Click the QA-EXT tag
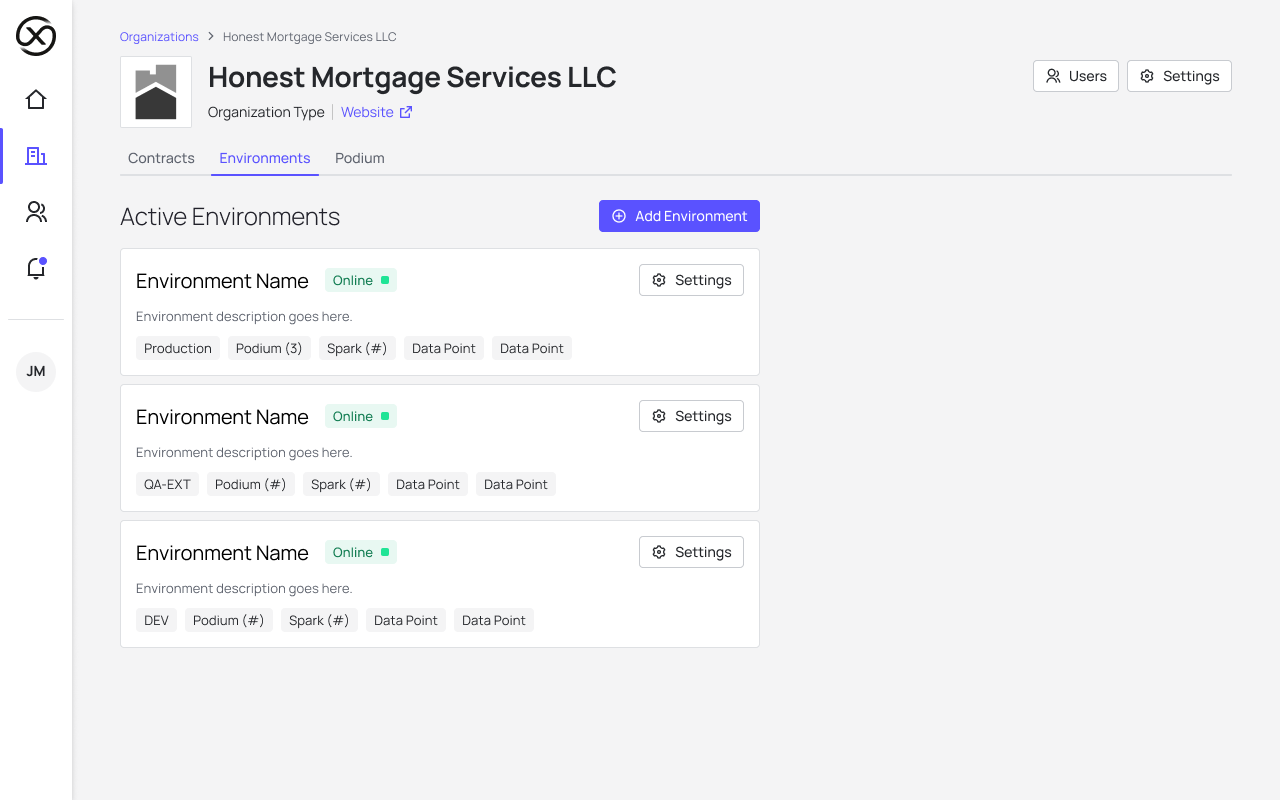Screen dimensions: 1280x800 pos(167,484)
